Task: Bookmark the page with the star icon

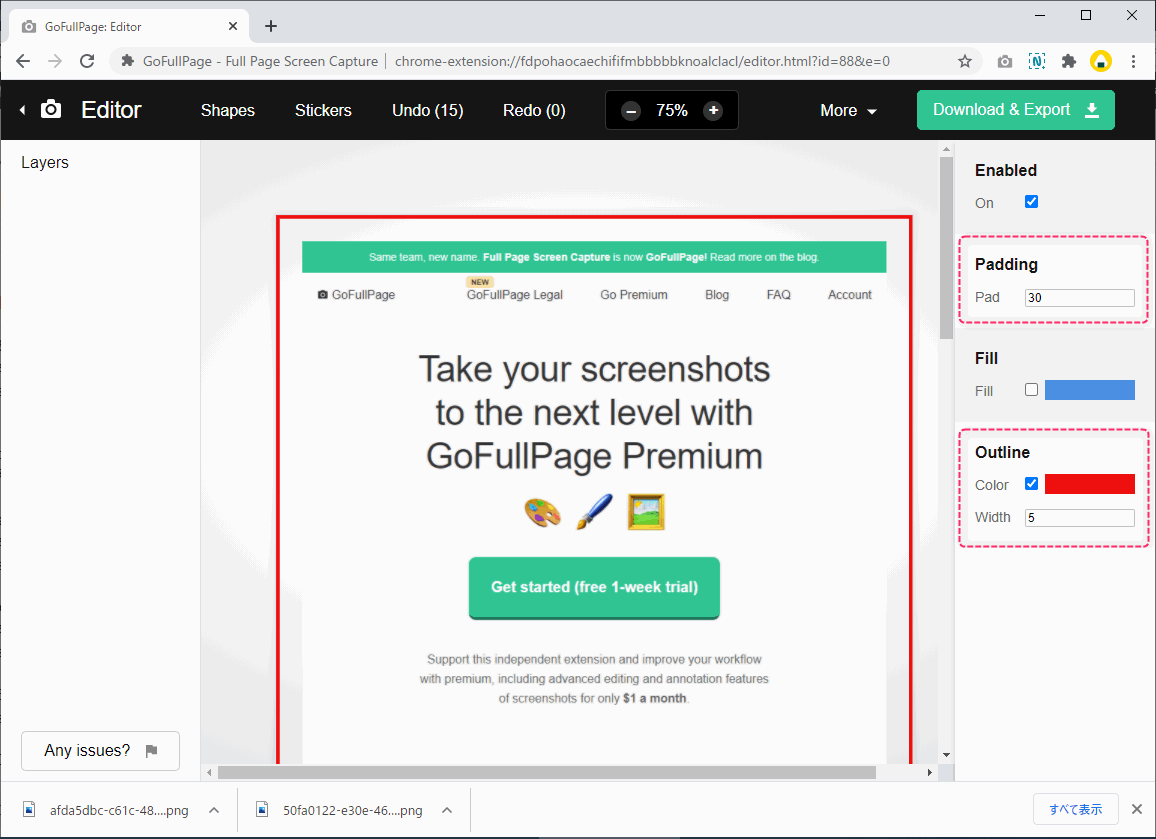Action: 964,61
